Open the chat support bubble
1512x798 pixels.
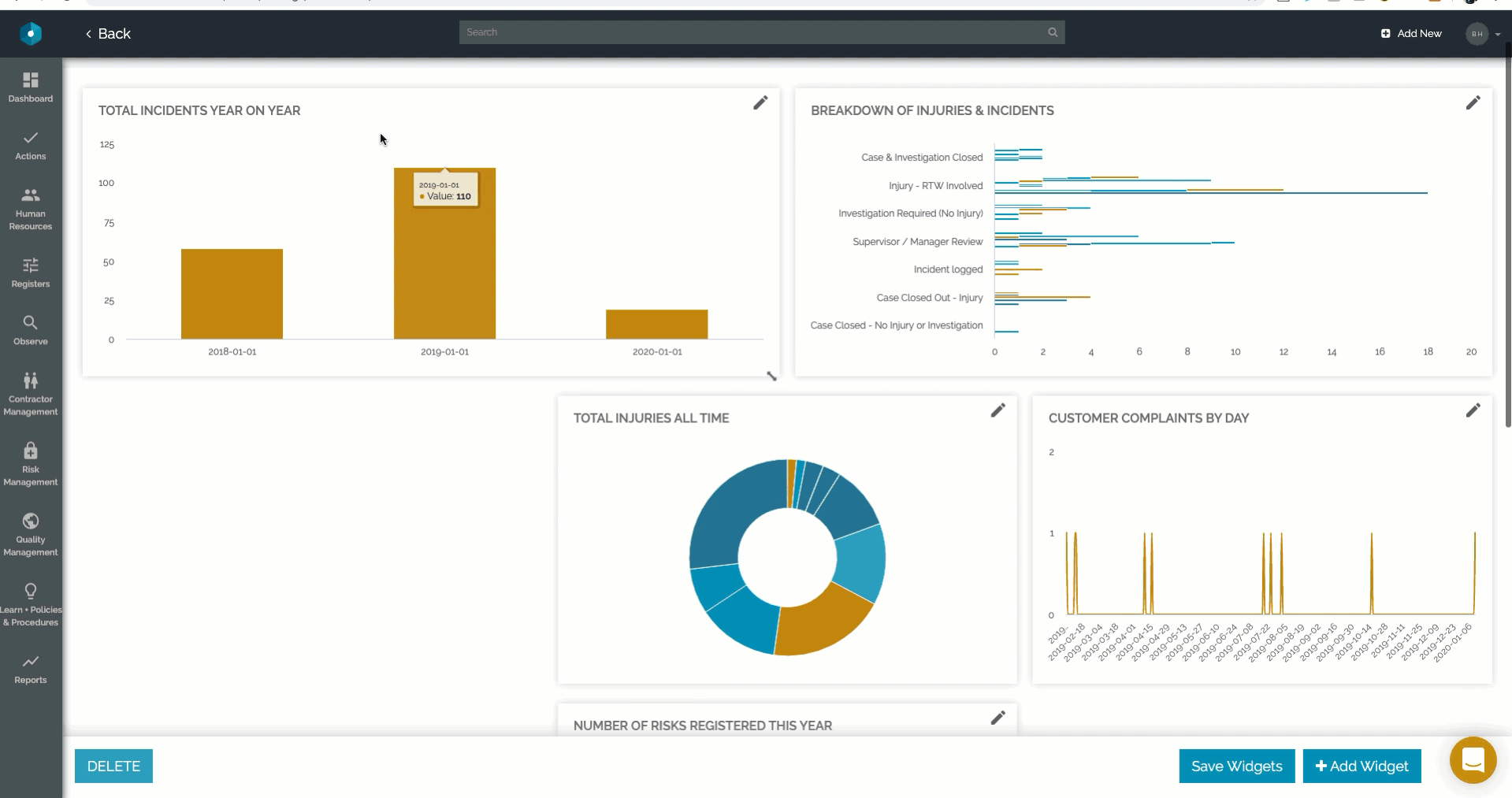(x=1472, y=760)
